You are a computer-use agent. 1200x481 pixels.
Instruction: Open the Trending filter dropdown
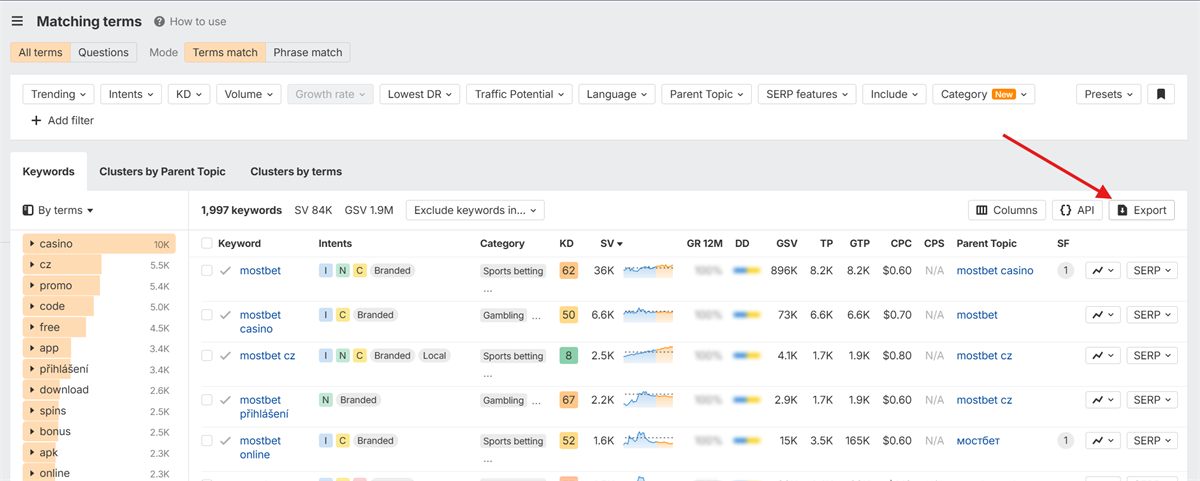[x=58, y=94]
